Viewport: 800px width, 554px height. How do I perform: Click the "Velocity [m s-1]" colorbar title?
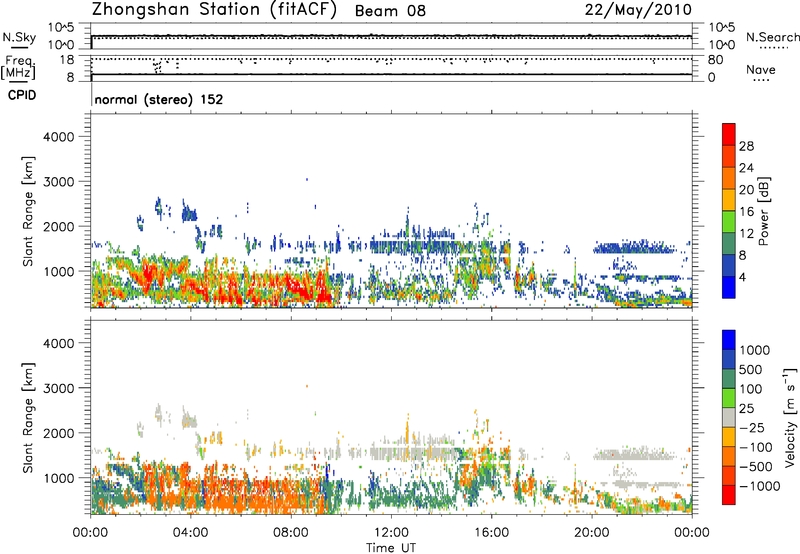coord(791,417)
